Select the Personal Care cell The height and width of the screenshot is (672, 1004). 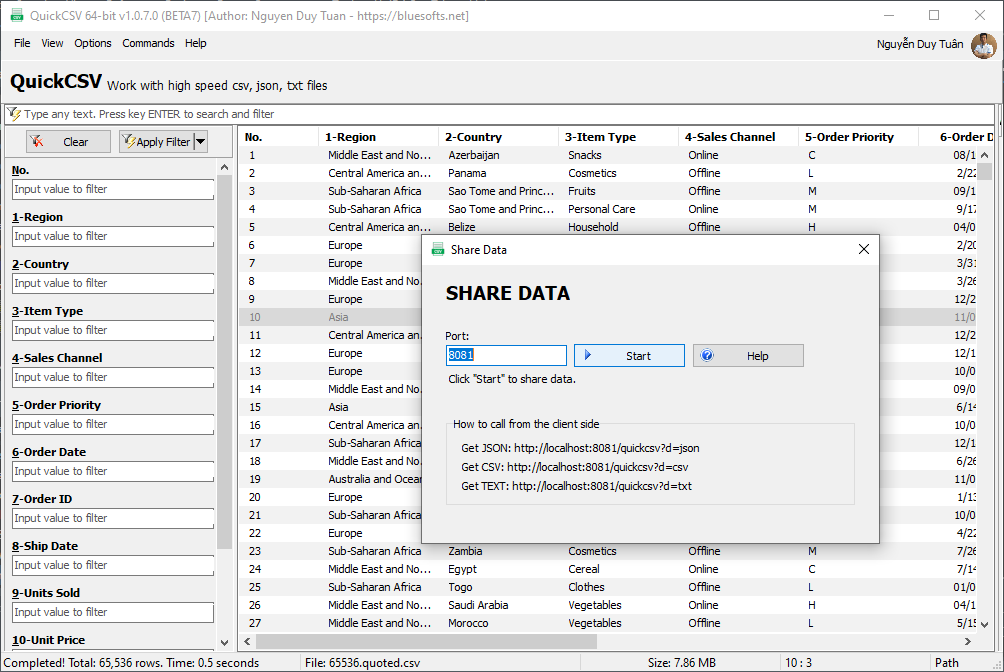(x=601, y=209)
